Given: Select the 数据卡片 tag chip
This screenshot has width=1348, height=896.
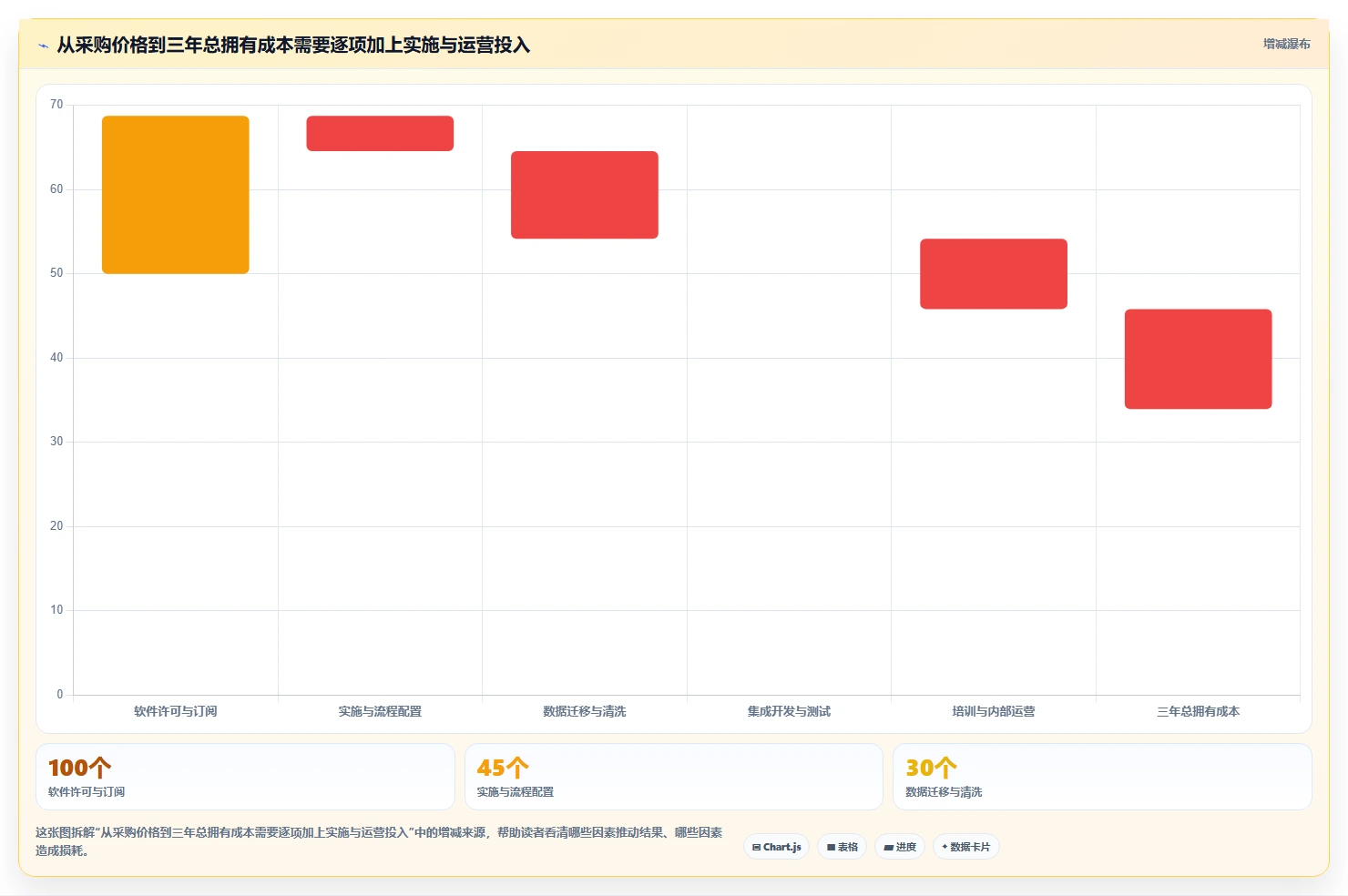Looking at the screenshot, I should tap(965, 847).
